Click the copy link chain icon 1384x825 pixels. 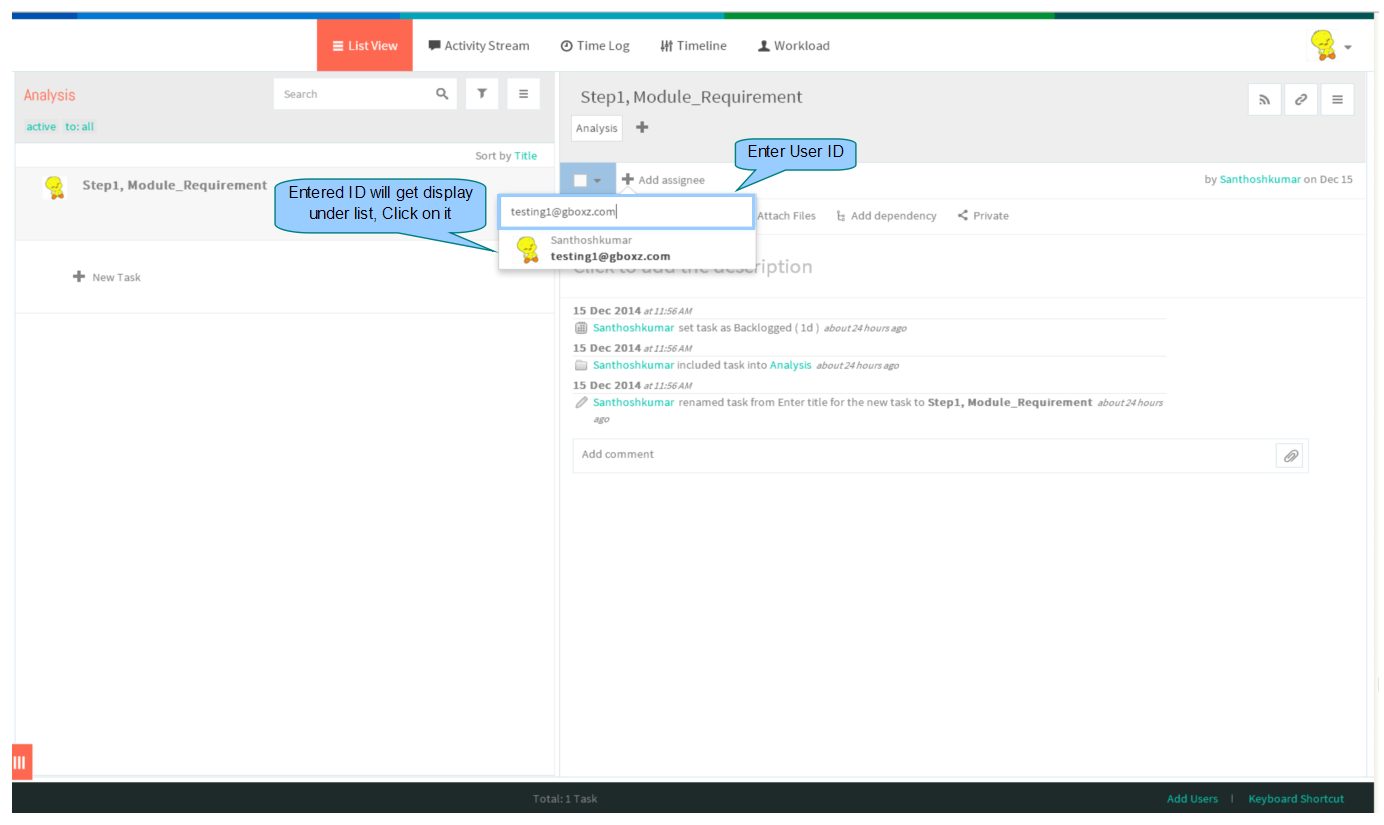tap(1301, 99)
